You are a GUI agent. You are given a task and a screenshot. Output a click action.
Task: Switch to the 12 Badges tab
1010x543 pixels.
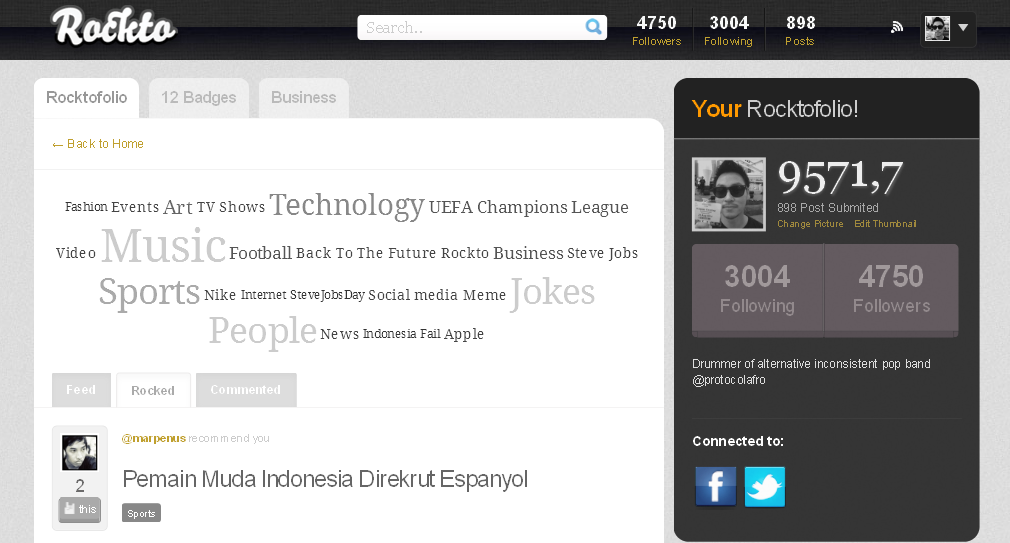point(198,98)
